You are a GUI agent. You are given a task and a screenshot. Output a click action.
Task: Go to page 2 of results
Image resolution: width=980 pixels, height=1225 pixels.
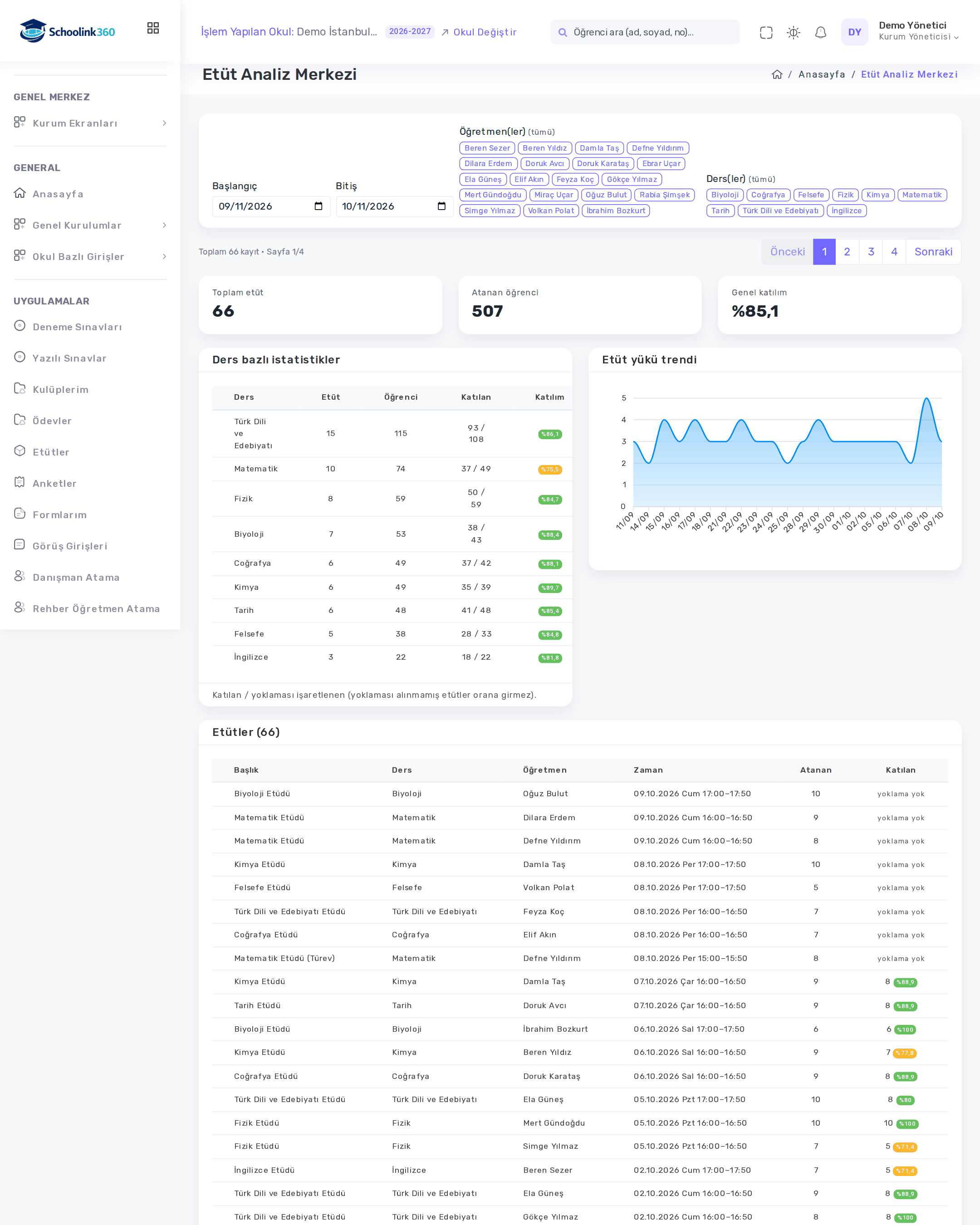point(847,252)
